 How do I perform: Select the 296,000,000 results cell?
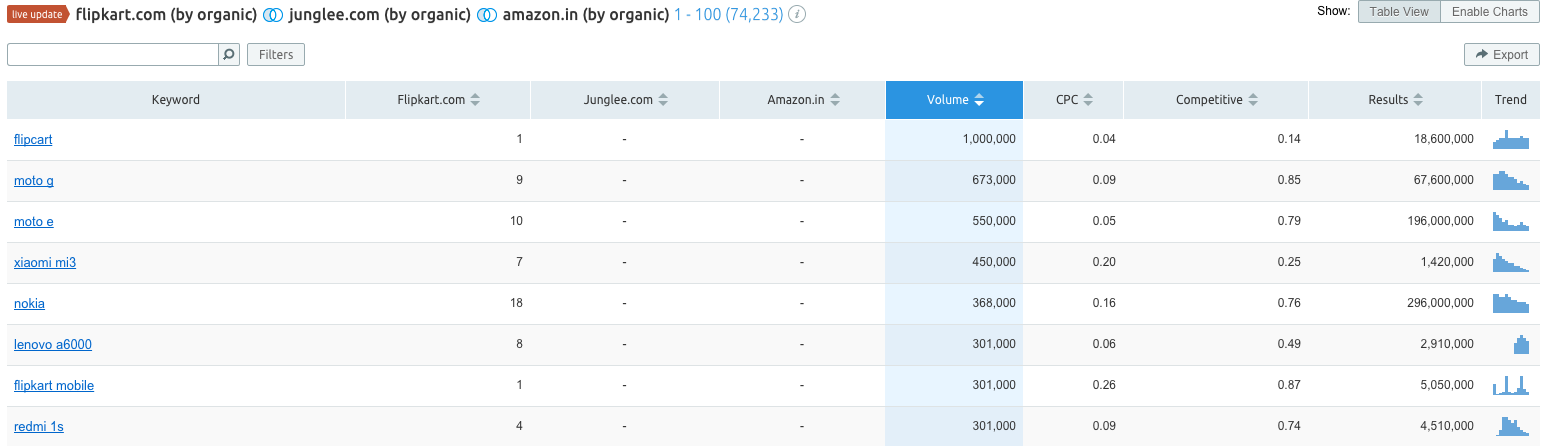(x=1395, y=303)
